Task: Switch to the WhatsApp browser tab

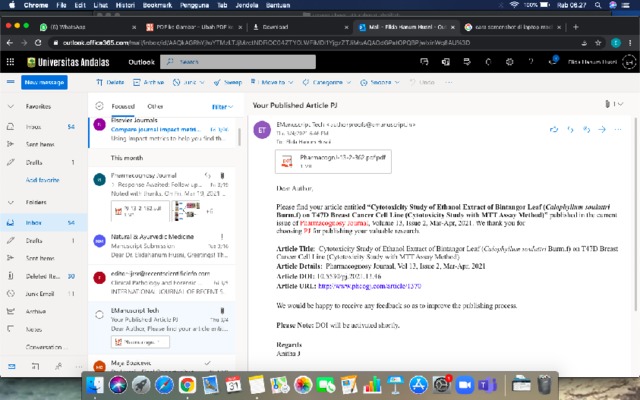Action: point(88,27)
